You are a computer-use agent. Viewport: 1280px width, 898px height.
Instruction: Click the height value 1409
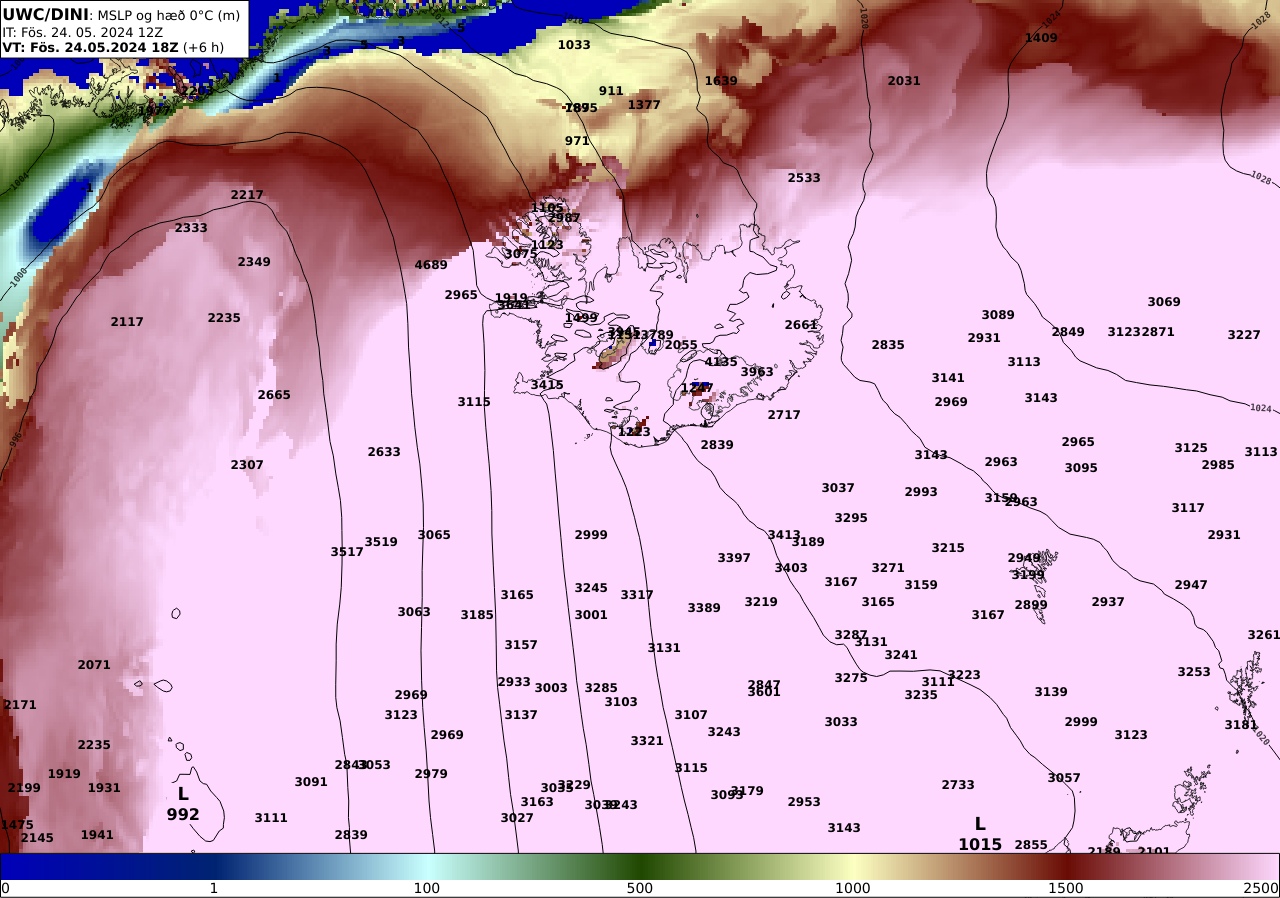point(1041,38)
